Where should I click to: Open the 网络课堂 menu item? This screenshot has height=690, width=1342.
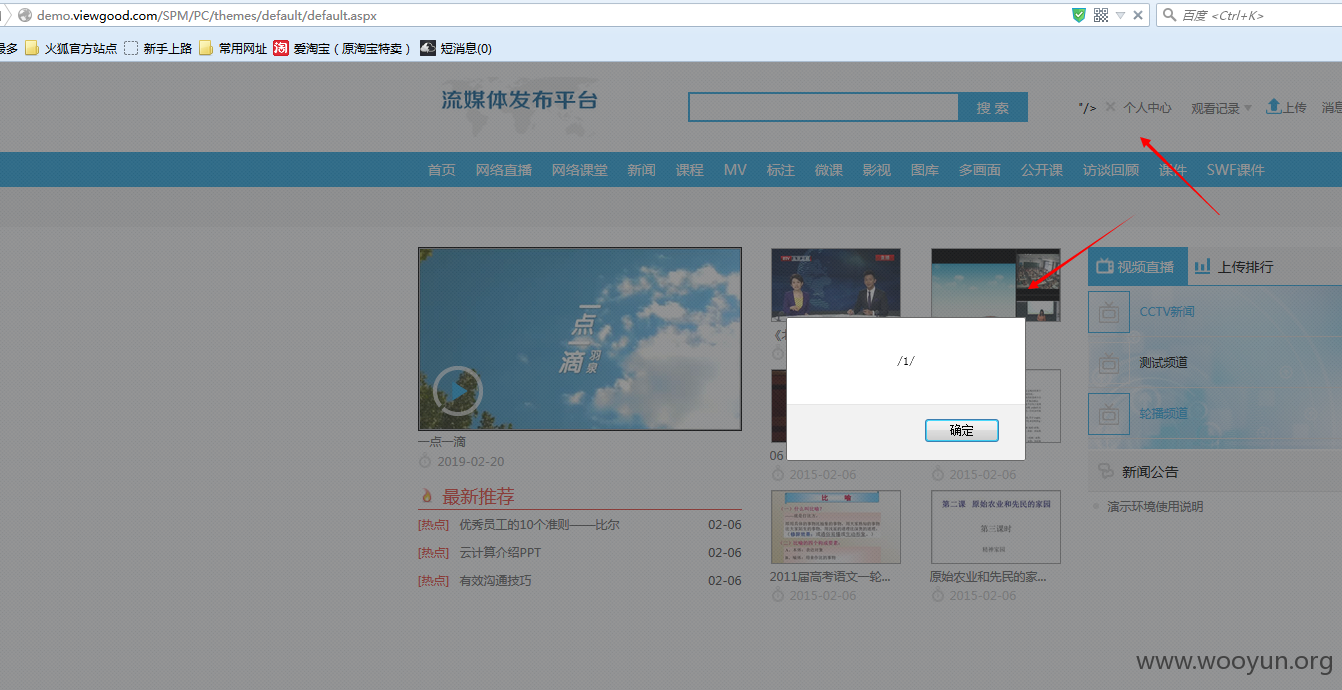pyautogui.click(x=580, y=170)
